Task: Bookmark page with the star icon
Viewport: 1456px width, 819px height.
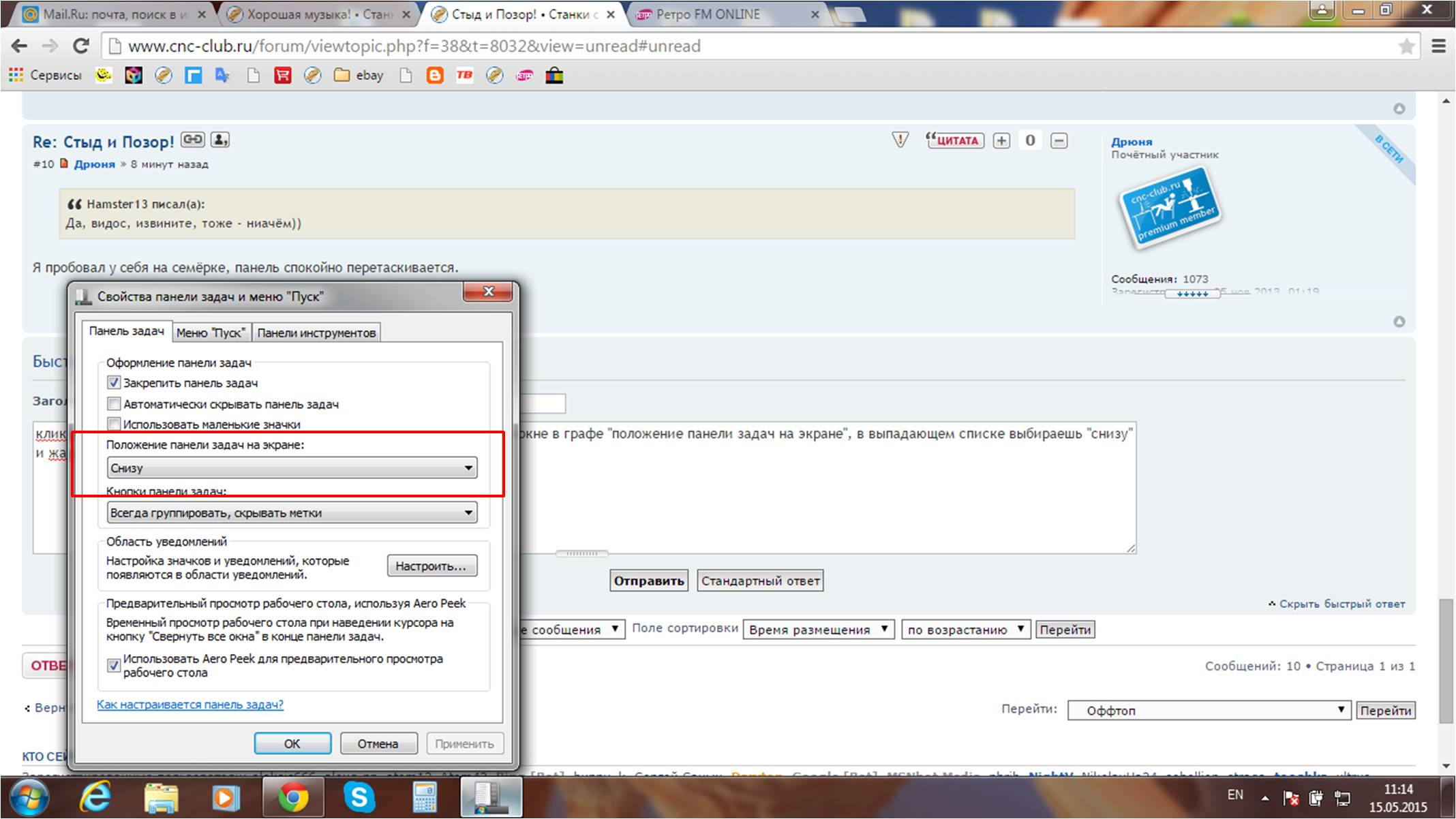Action: coord(1406,46)
